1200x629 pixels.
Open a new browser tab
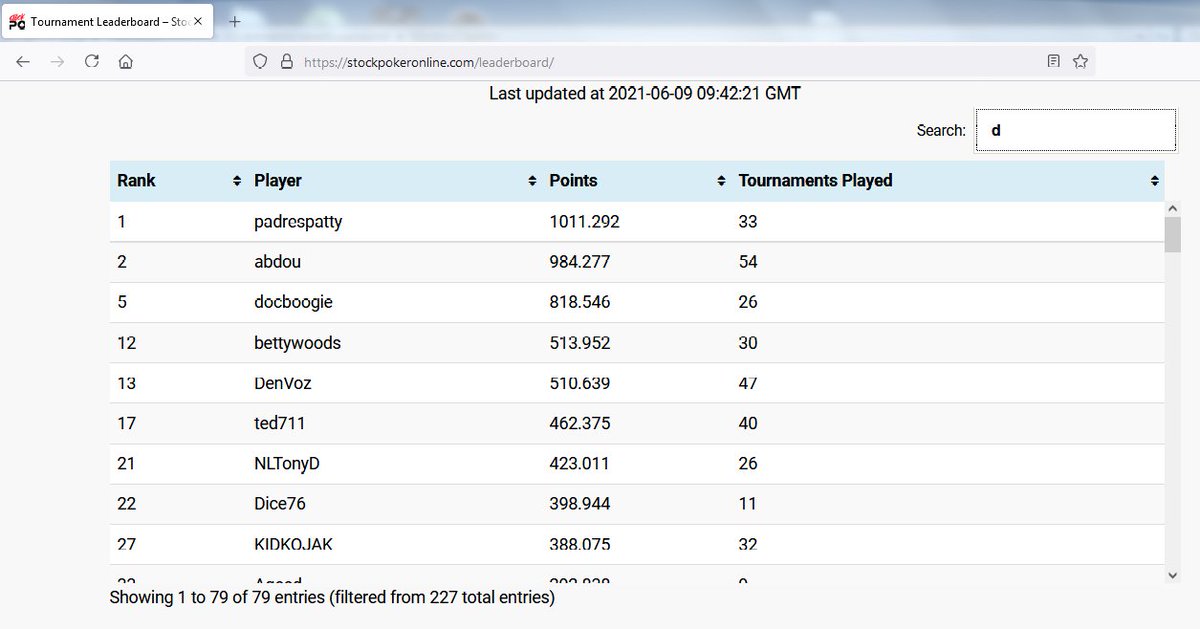(x=235, y=21)
